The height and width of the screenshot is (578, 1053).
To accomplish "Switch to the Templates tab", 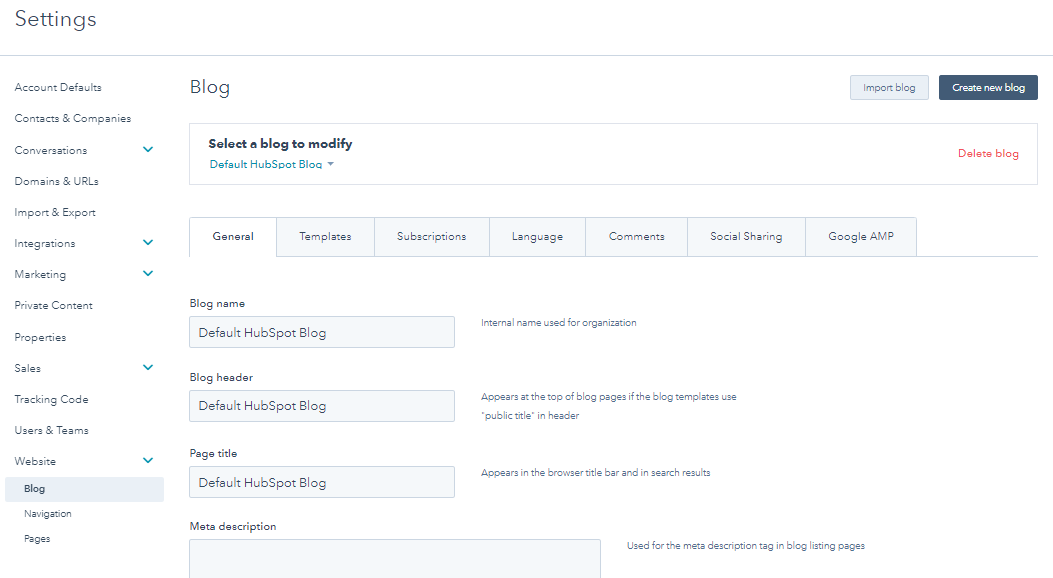I will click(325, 237).
